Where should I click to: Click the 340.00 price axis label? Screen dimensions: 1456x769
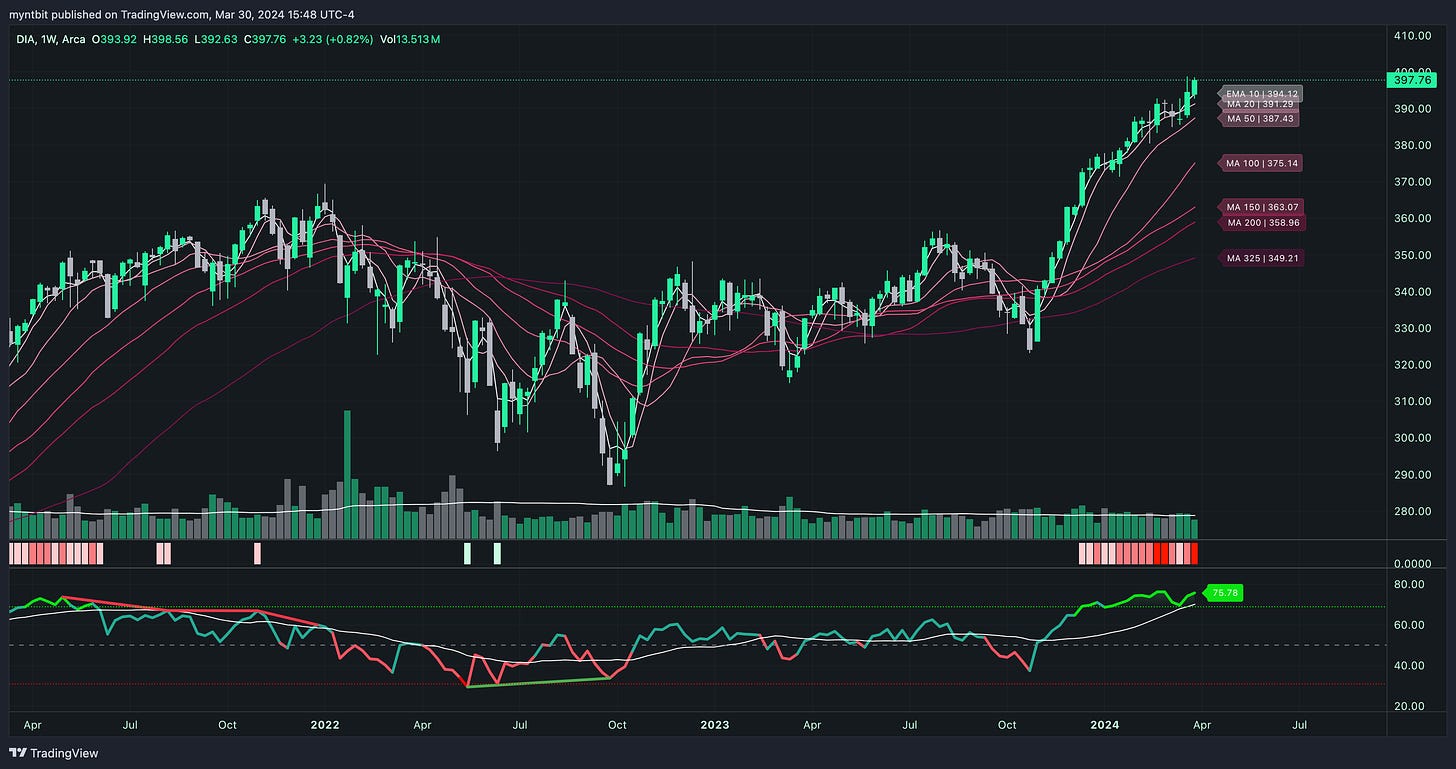tap(1413, 292)
